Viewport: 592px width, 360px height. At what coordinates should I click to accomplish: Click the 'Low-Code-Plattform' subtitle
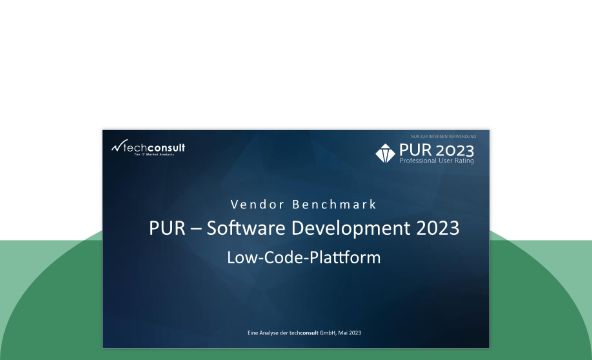(304, 258)
